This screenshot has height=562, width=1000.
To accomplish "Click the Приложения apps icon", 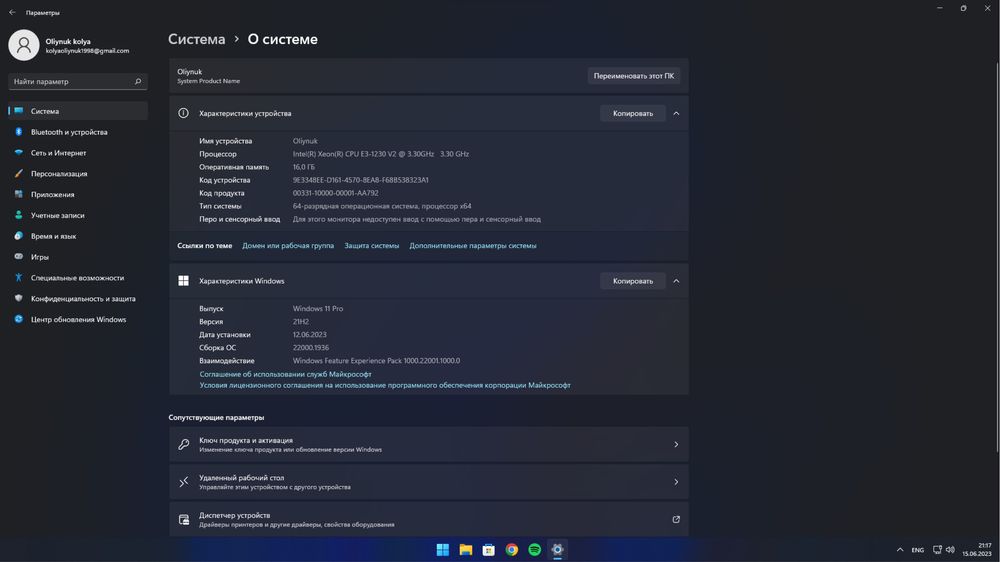I will pos(18,195).
